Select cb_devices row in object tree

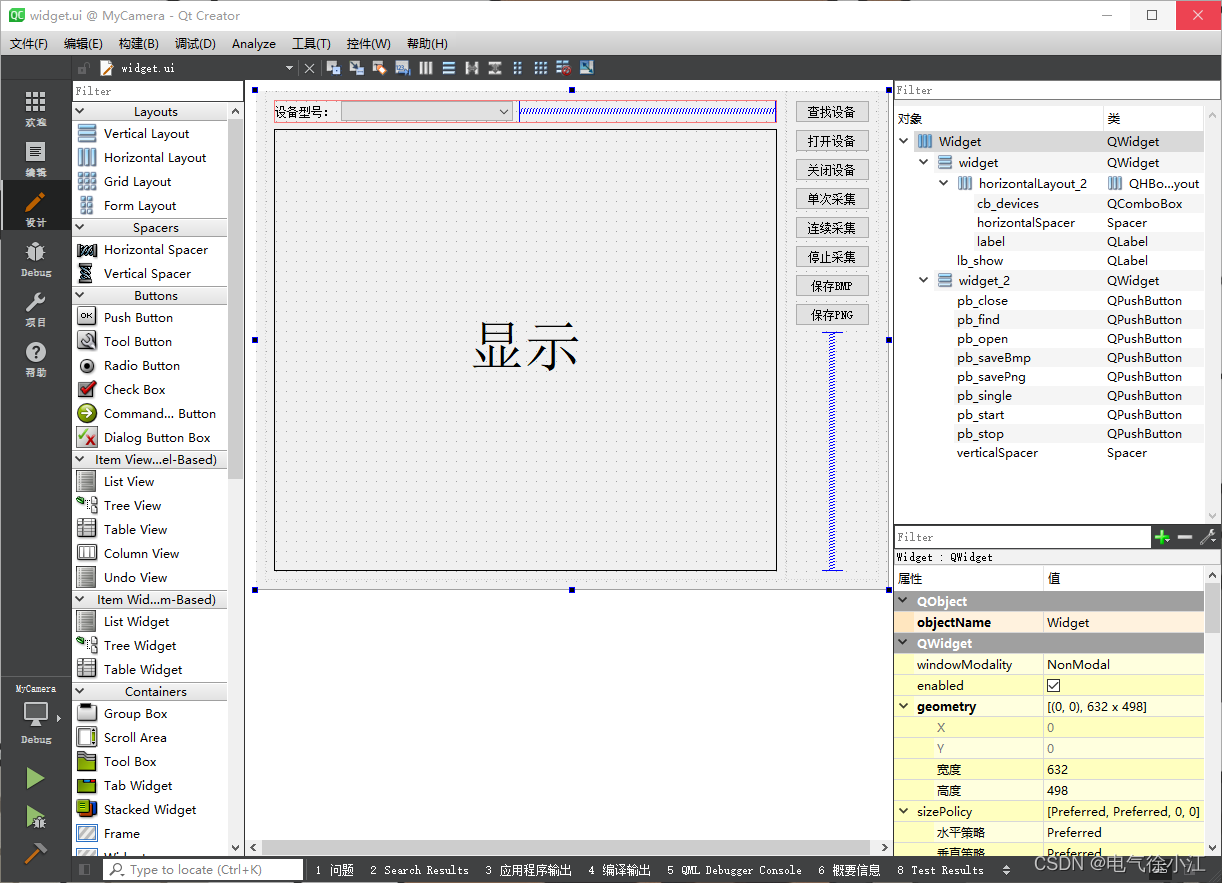point(1049,204)
